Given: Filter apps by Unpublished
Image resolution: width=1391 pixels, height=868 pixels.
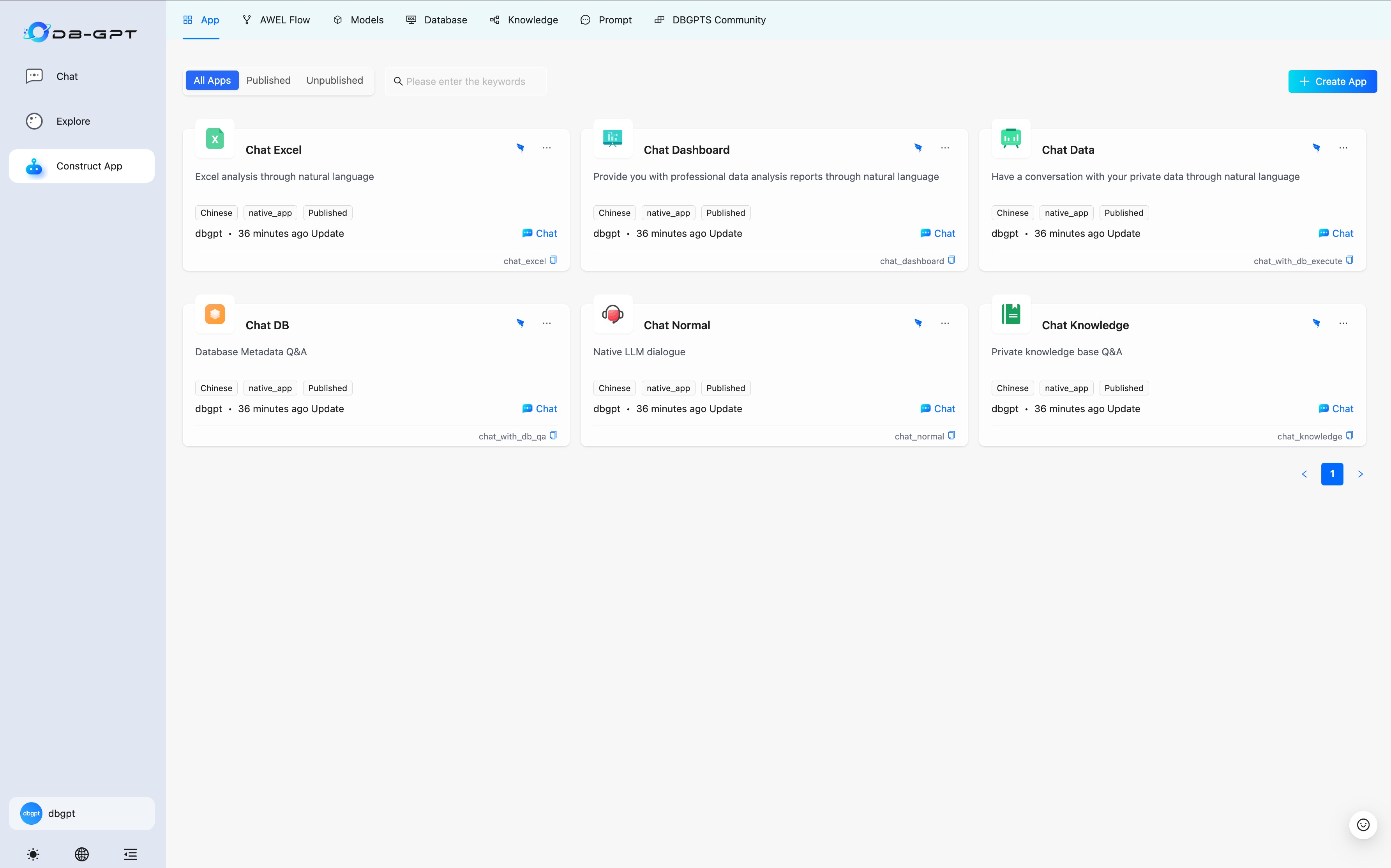Looking at the screenshot, I should click(334, 80).
